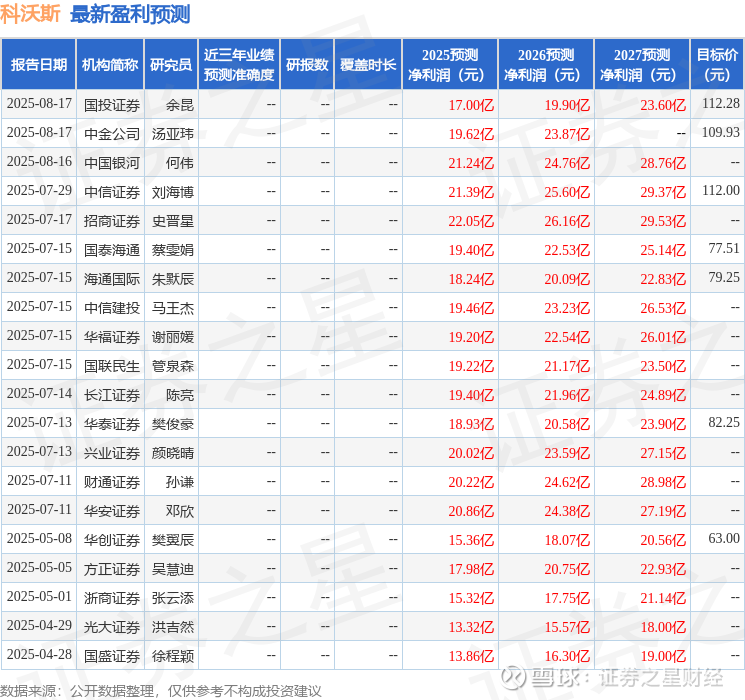Click the 最新盈利预测 heading
This screenshot has height=700, width=745.
point(130,14)
